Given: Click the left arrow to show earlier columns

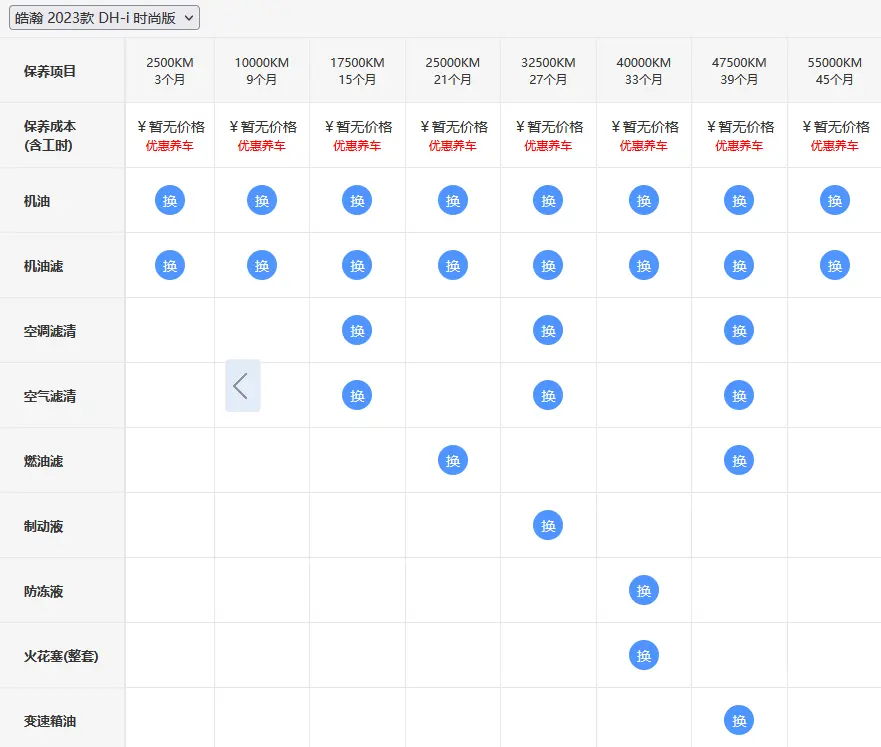Looking at the screenshot, I should tap(243, 386).
